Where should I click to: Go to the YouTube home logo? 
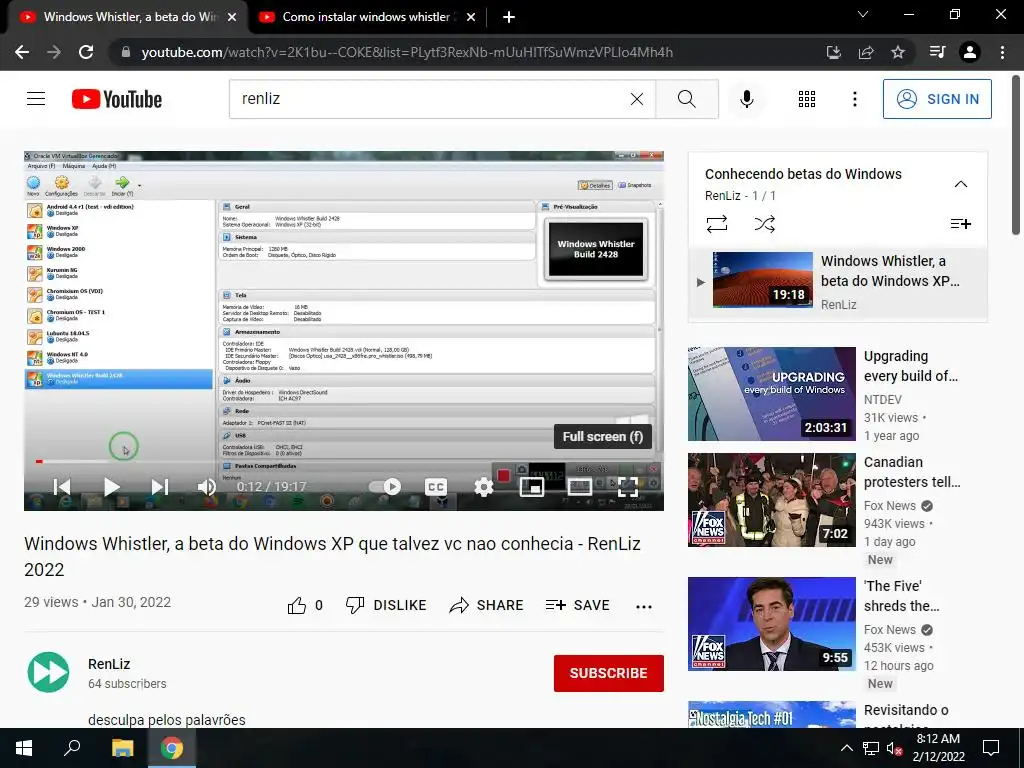(x=117, y=99)
